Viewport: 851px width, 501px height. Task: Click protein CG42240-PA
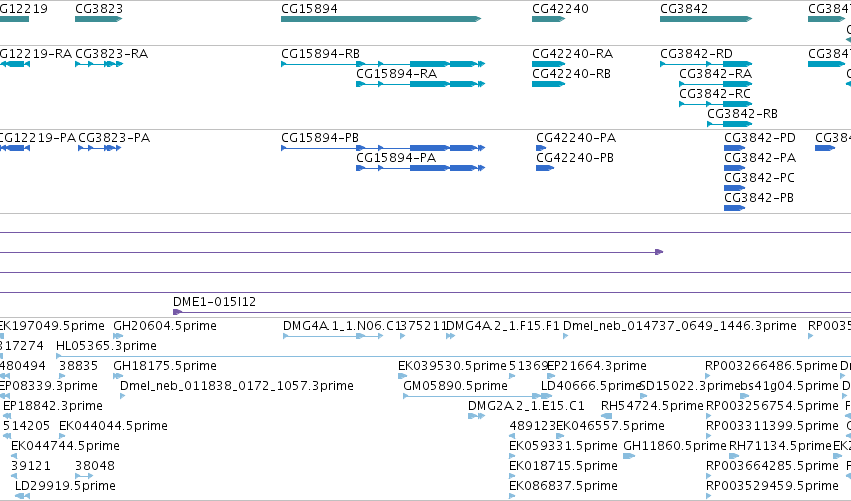576,138
